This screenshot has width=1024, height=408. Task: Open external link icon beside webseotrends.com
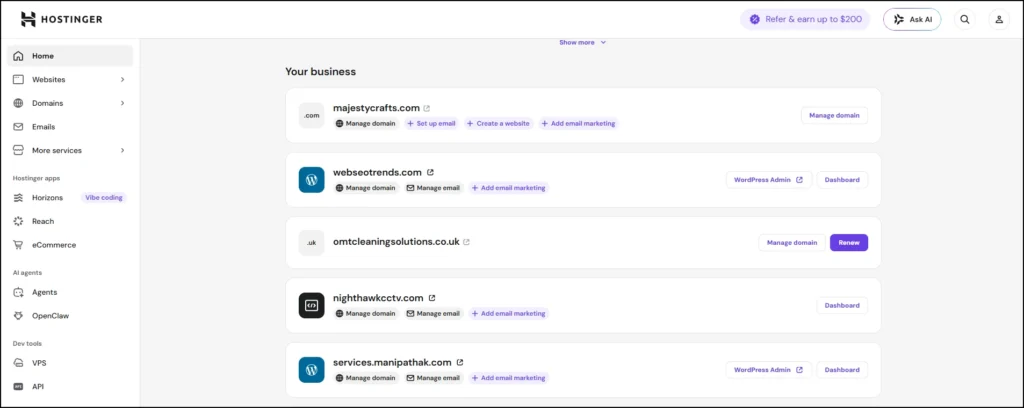coord(430,172)
